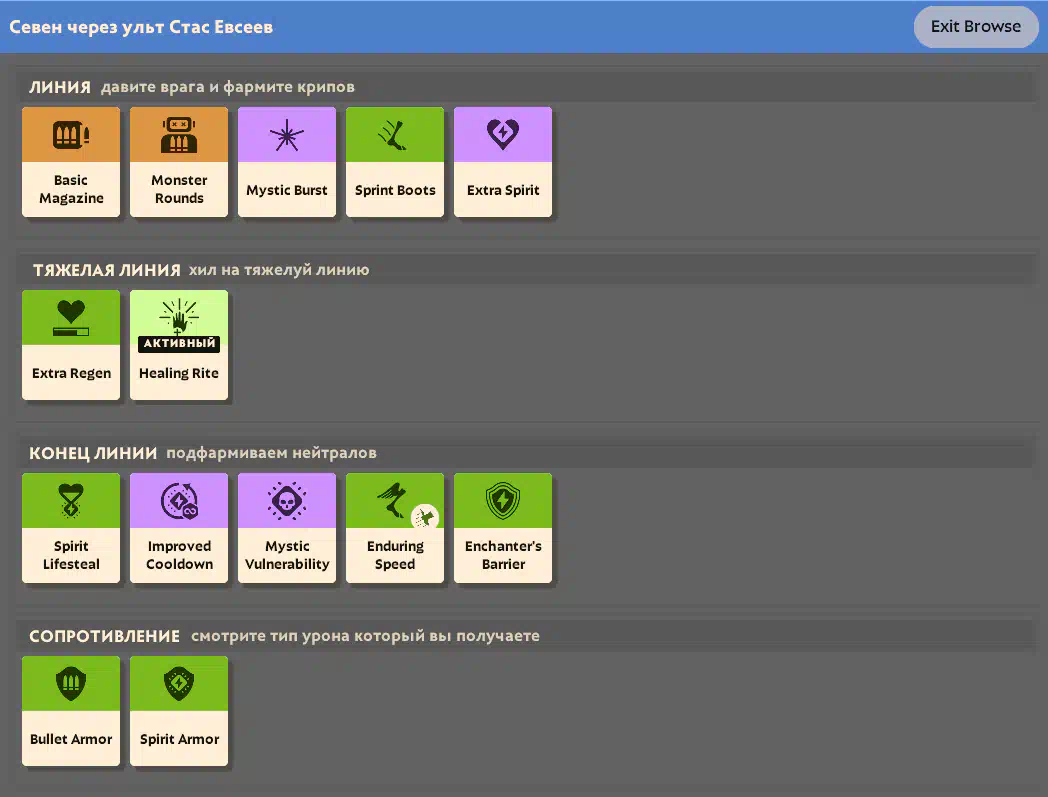Select the Extra Spirit heart icon

tap(503, 134)
